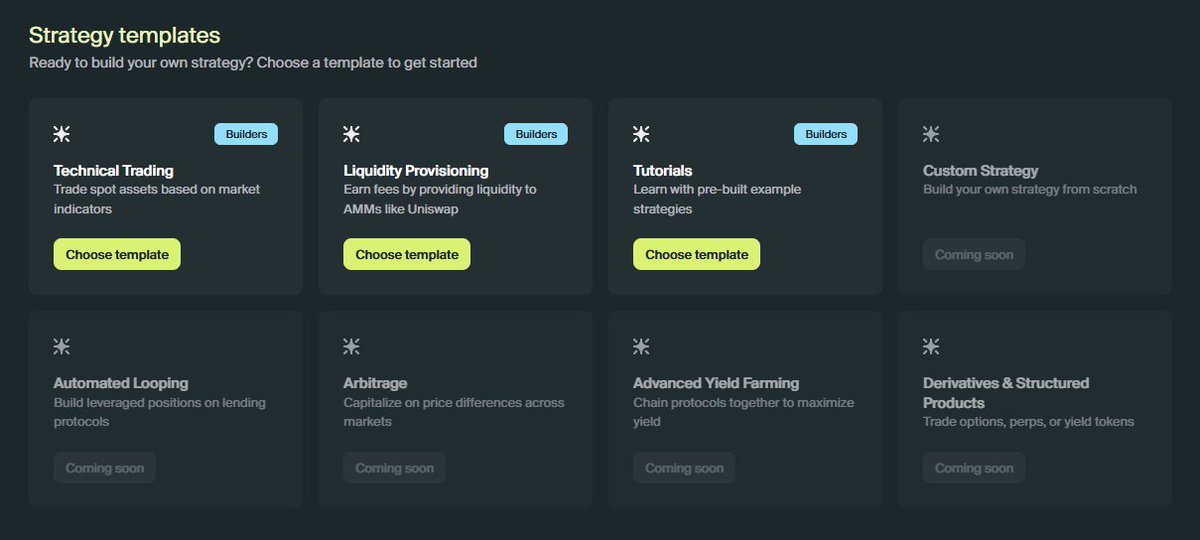Click the star icon on Technical Trading card
The width and height of the screenshot is (1200, 540).
(62, 134)
